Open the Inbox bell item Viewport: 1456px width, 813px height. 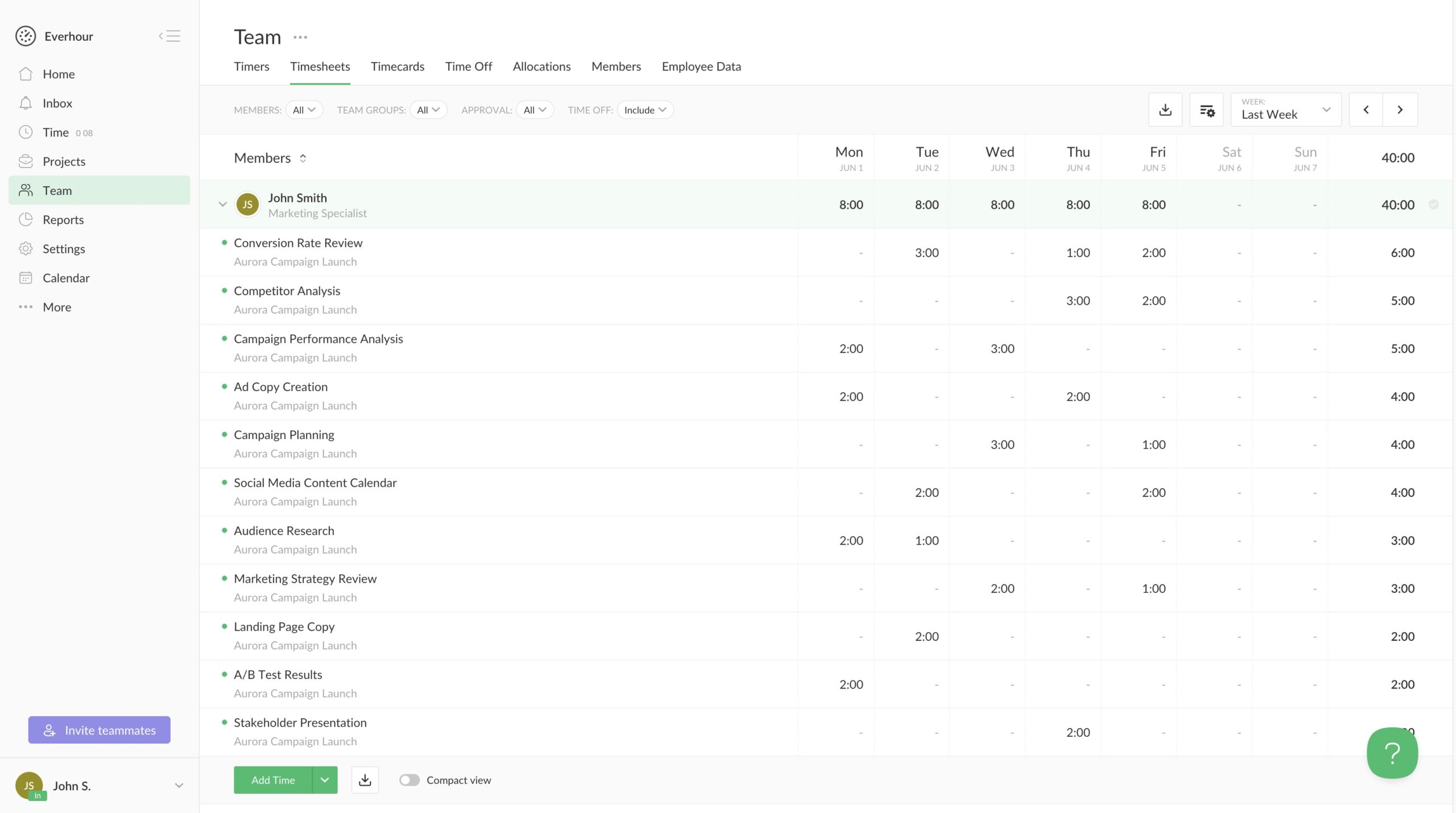[x=100, y=103]
